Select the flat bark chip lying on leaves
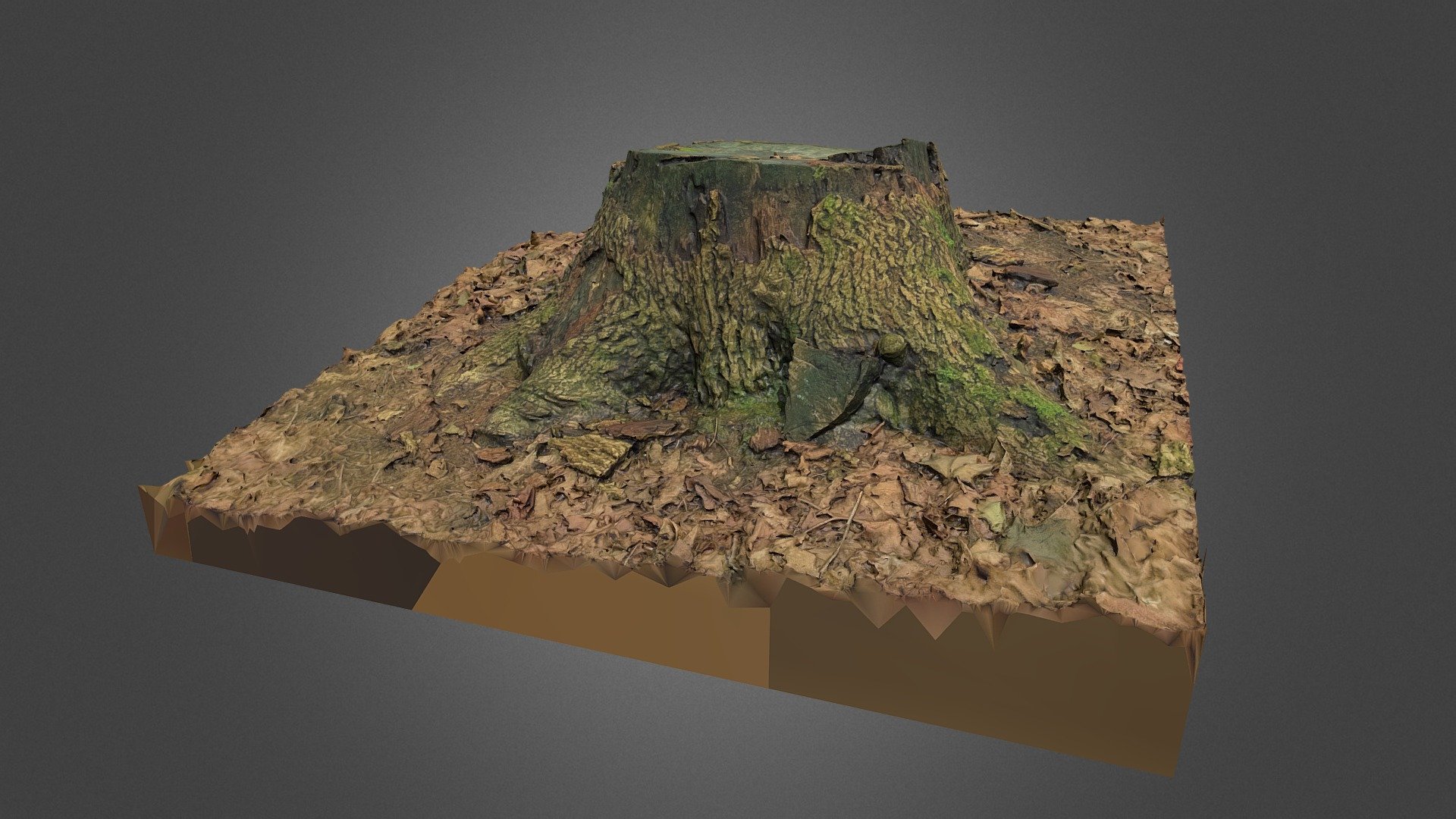1456x819 pixels. 590,452
